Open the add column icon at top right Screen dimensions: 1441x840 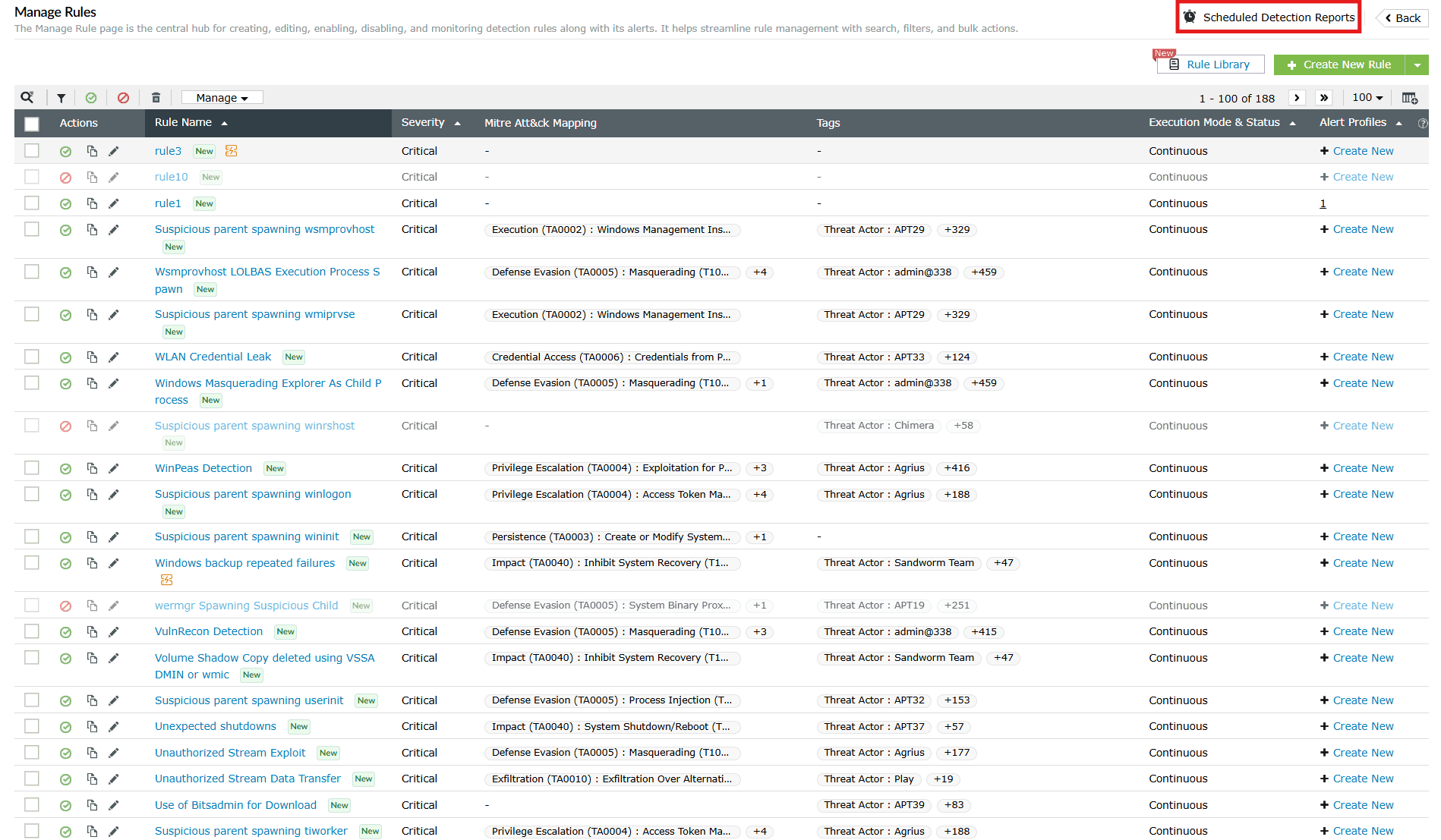(1410, 97)
